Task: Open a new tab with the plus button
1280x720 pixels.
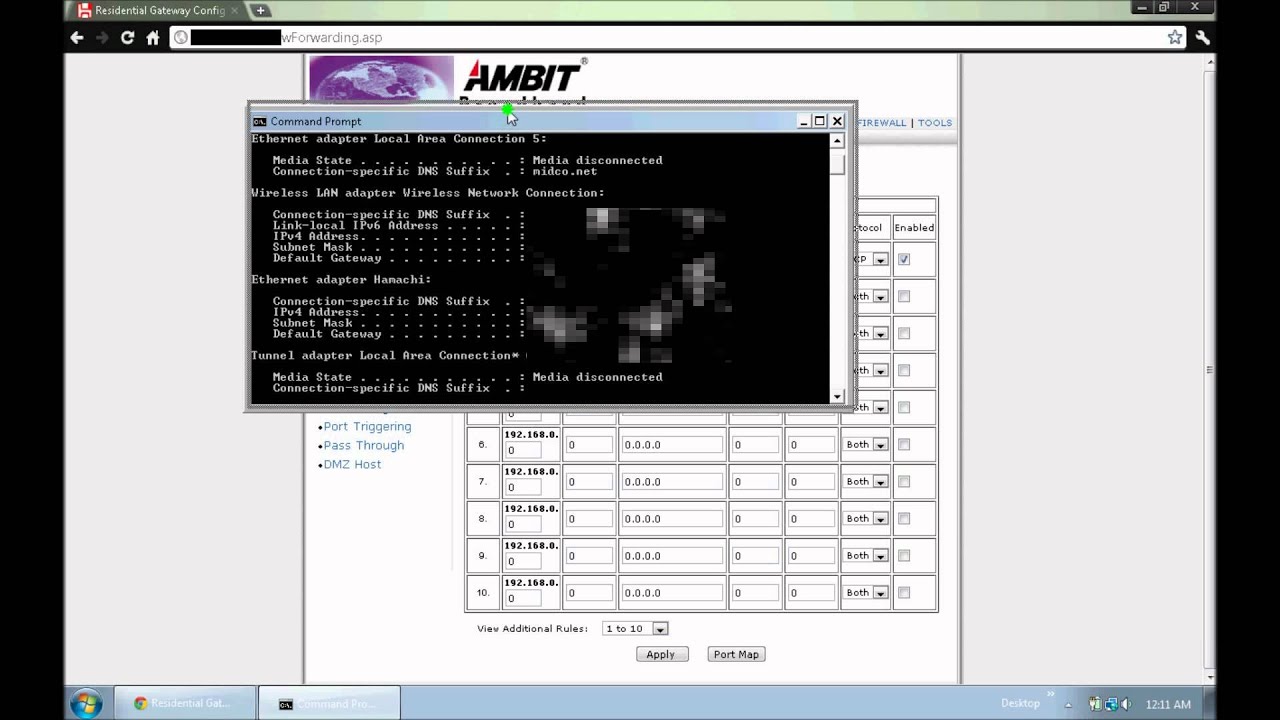Action: (260, 10)
